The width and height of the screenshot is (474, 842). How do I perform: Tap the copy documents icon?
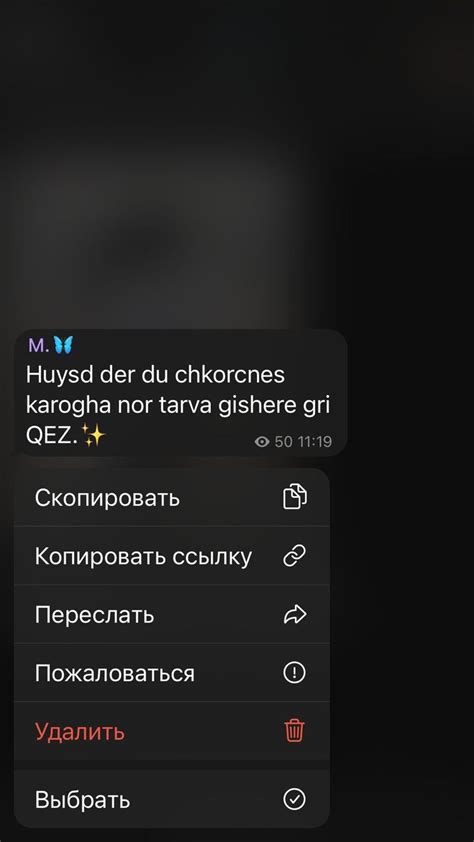[x=294, y=497]
